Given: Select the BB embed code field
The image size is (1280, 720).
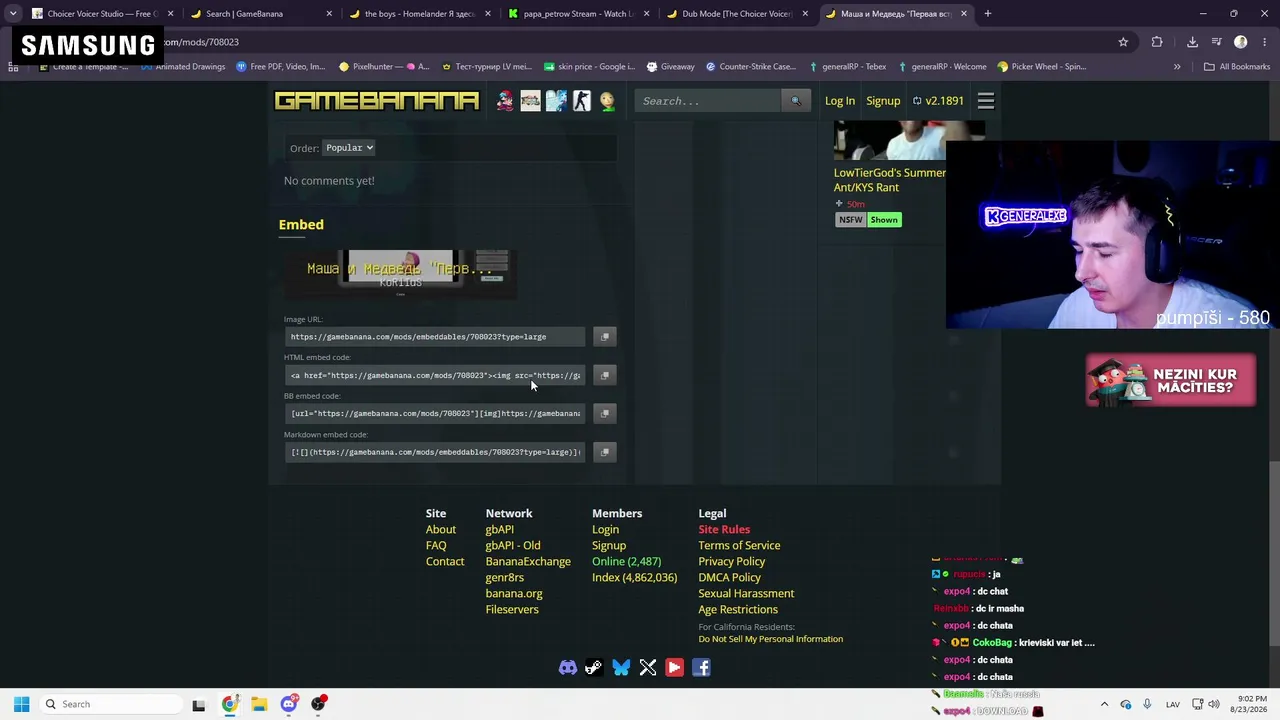Looking at the screenshot, I should click(435, 413).
